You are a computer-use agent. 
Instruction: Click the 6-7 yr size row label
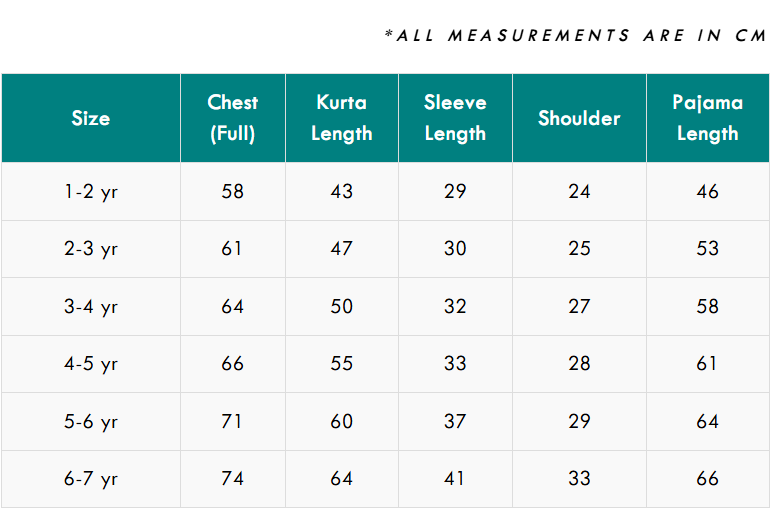coord(91,479)
